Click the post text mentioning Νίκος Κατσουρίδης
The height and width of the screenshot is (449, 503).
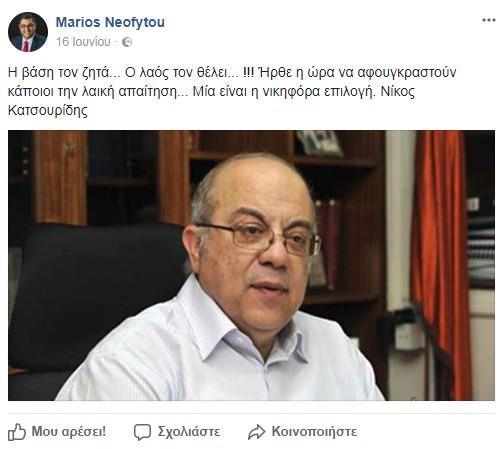pyautogui.click(x=232, y=91)
